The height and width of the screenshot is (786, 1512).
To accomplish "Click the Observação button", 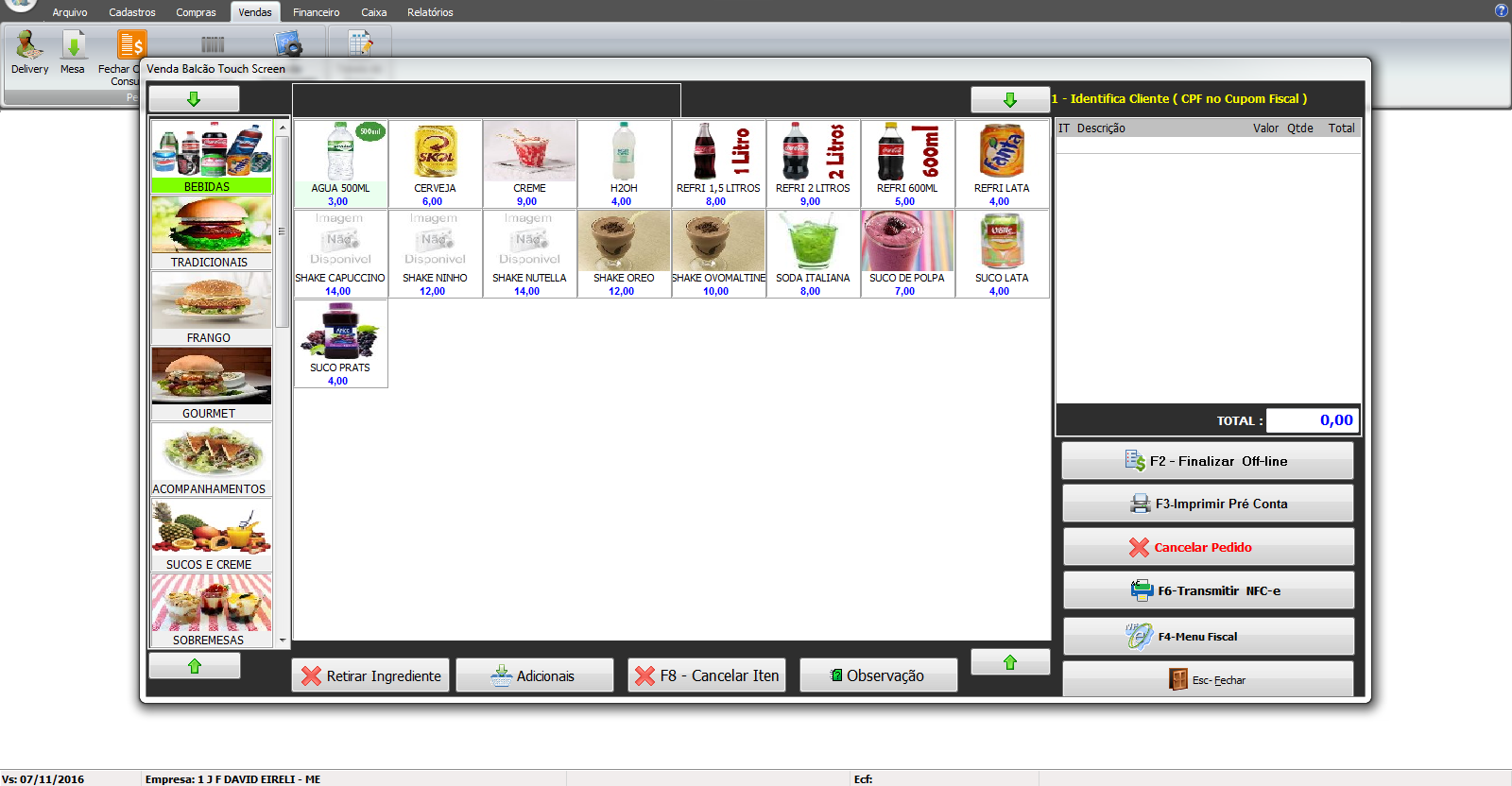I will [878, 675].
